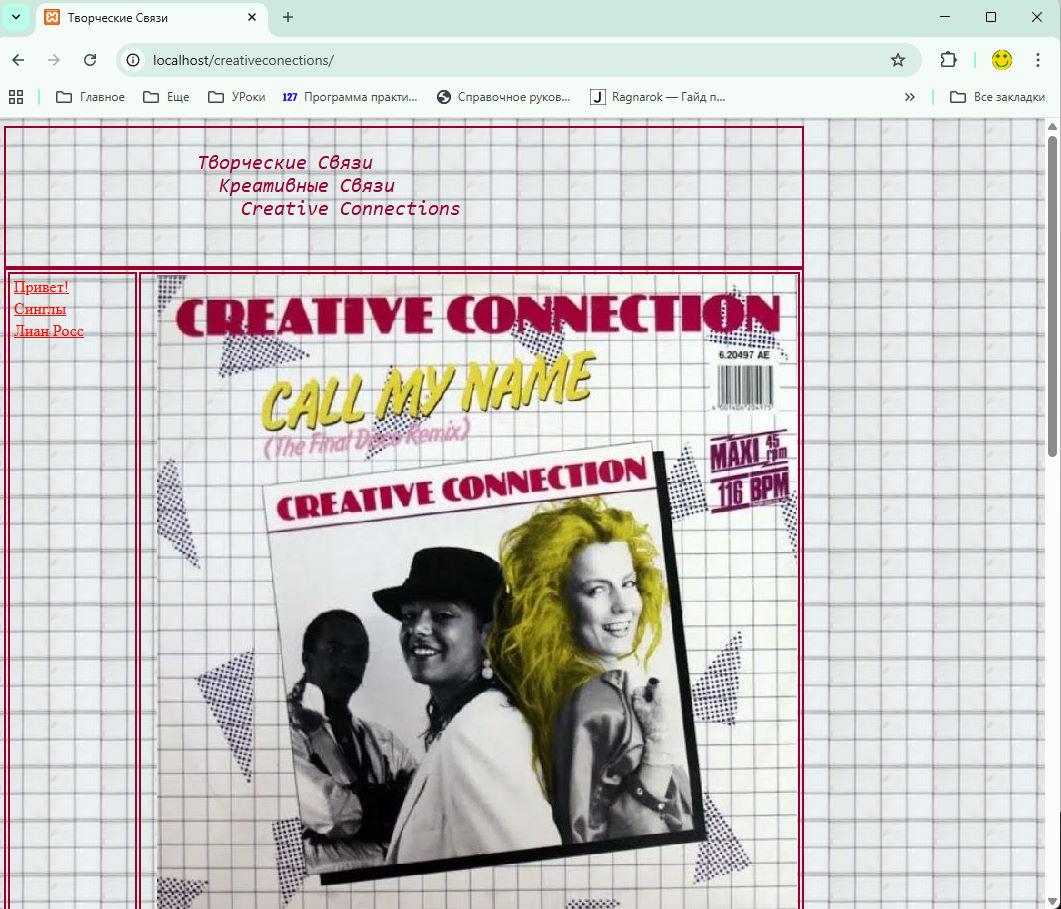Reload the page with refresh icon
This screenshot has width=1061, height=909.
(90, 60)
